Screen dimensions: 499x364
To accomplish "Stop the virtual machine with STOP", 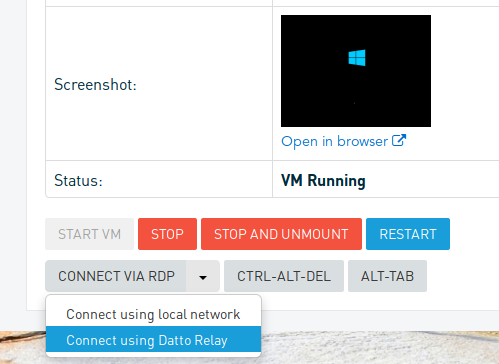I will pos(167,234).
